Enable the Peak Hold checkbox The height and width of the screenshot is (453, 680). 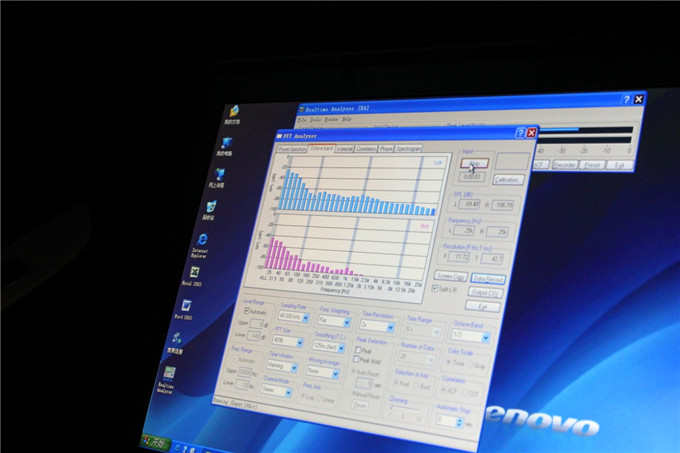point(356,359)
